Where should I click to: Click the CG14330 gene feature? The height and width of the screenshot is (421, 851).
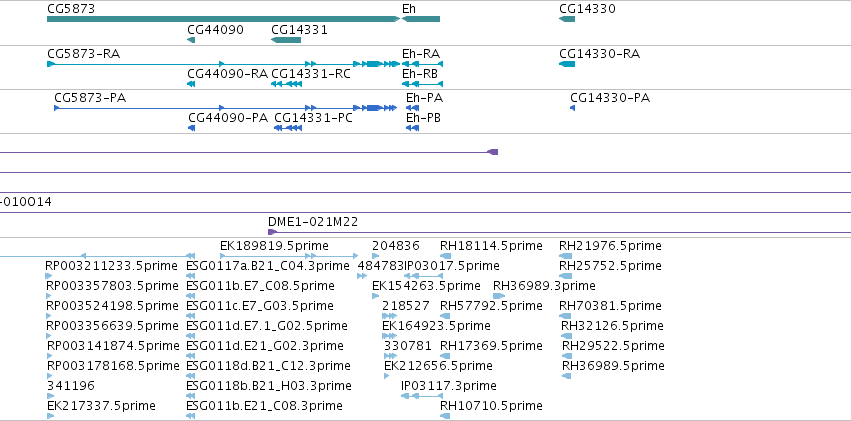pyautogui.click(x=567, y=19)
